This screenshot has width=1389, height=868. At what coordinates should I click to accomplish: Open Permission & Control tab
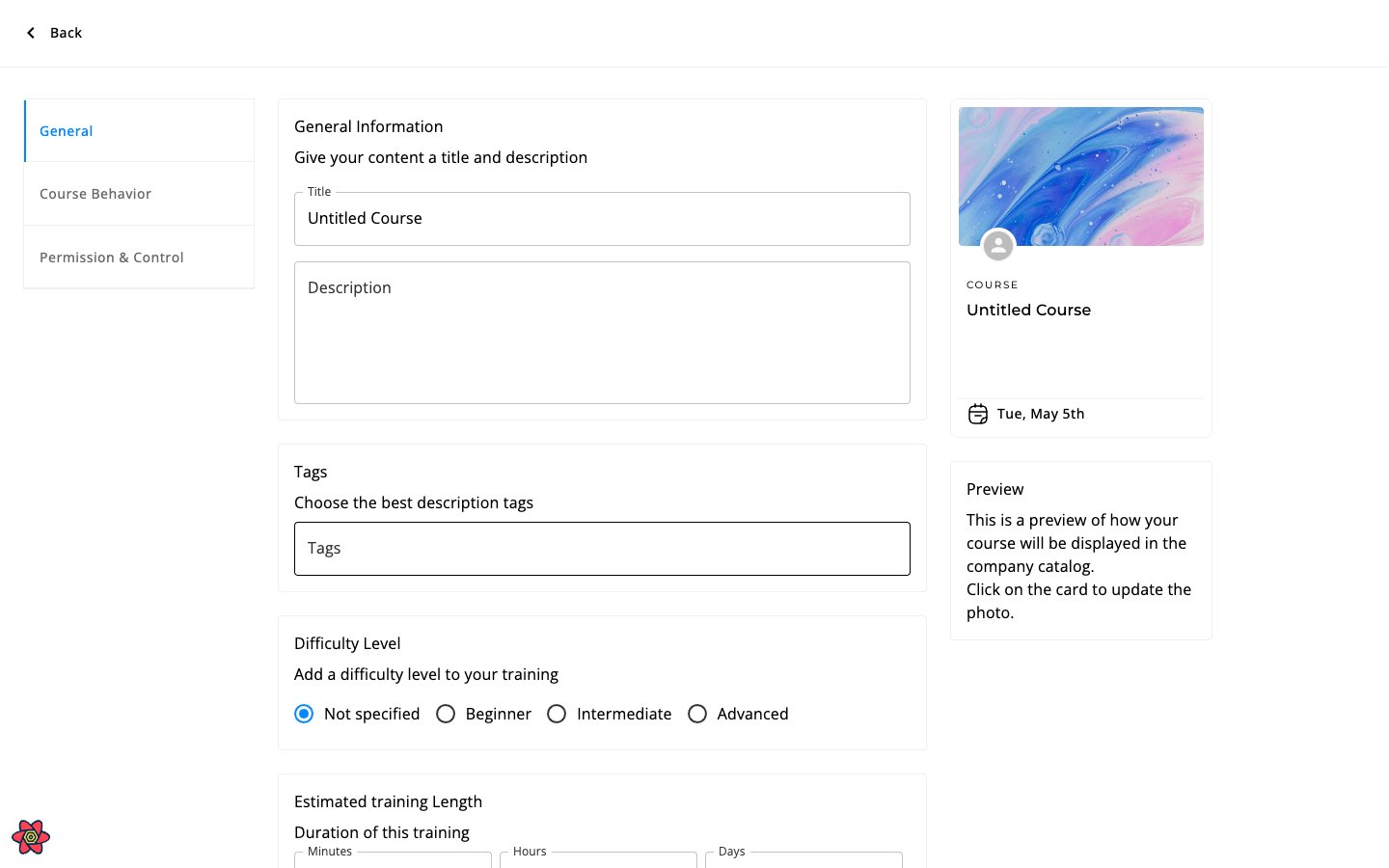139,258
